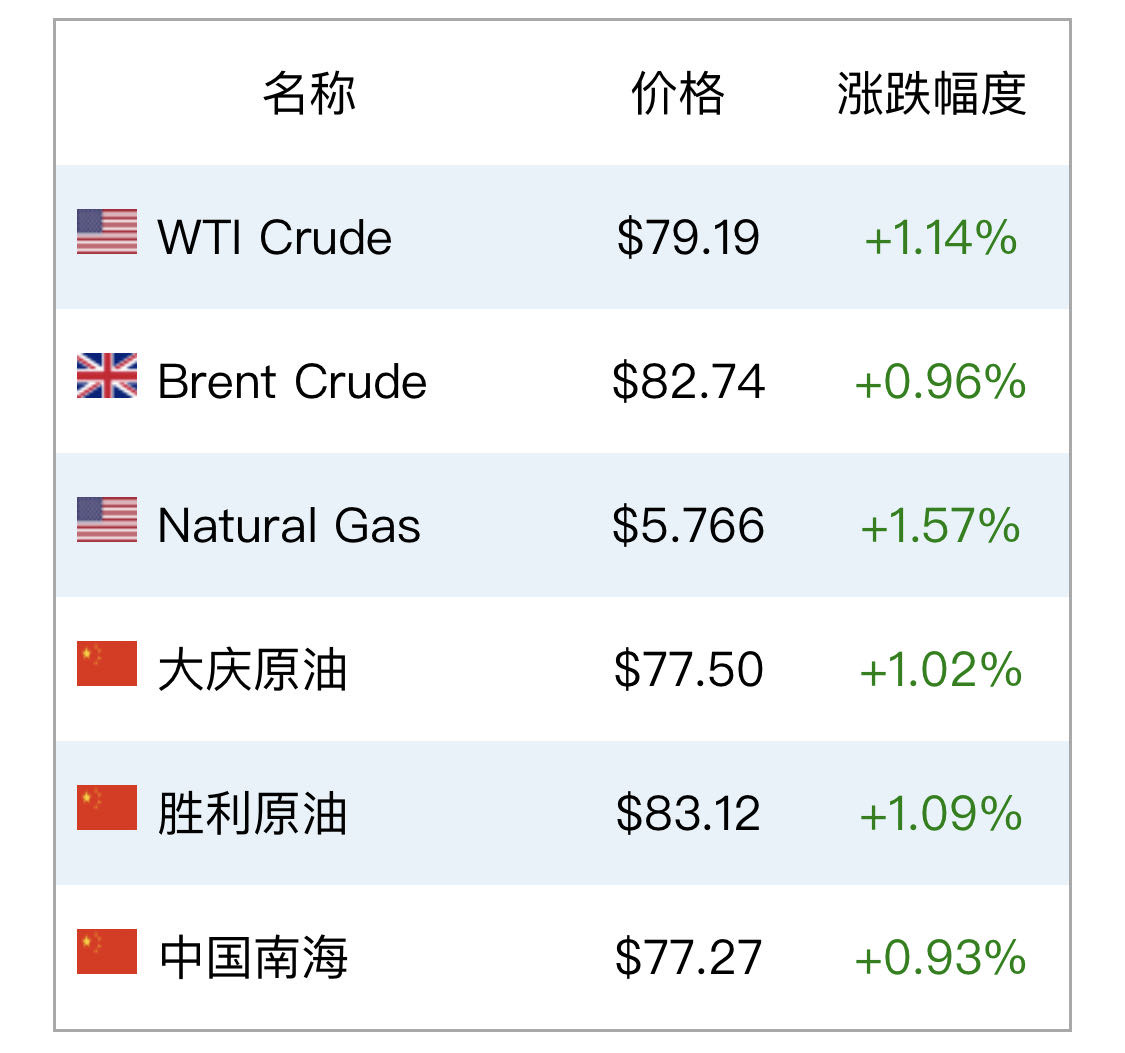The height and width of the screenshot is (1053, 1125).
Task: Click the China flag beside 胜利原油
Action: point(107,808)
